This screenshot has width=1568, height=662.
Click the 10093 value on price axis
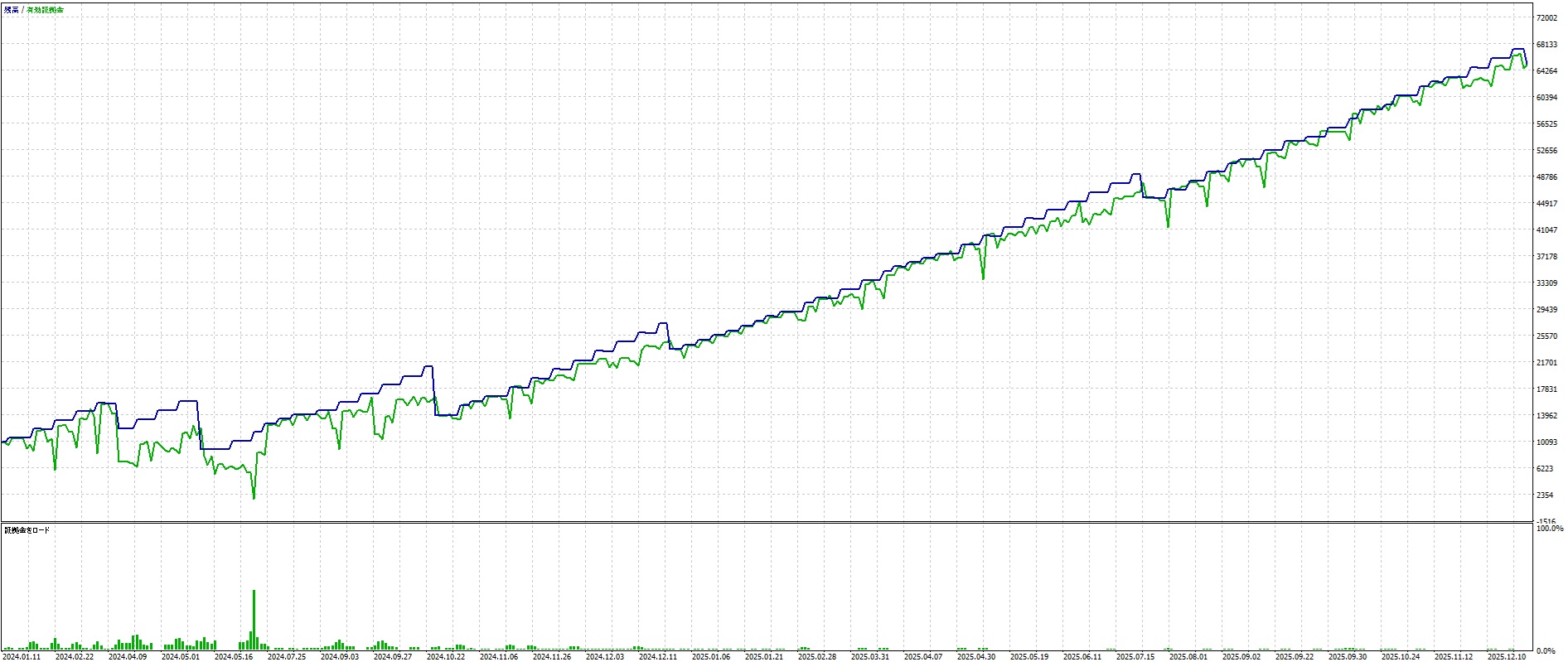[x=1546, y=442]
